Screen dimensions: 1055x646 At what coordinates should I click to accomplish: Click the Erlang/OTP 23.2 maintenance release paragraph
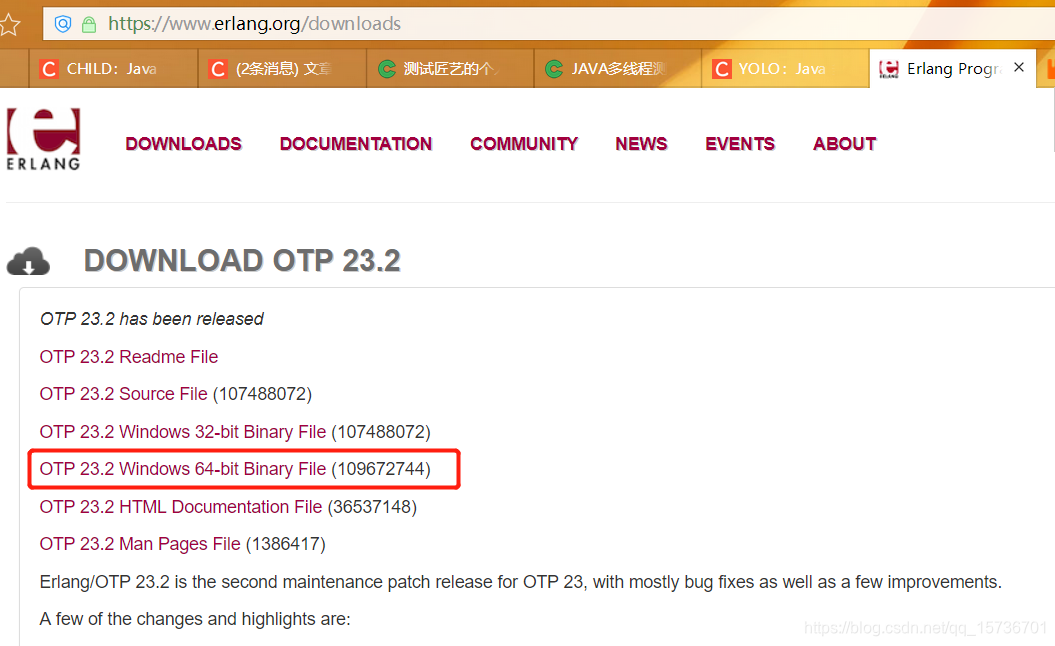(520, 582)
